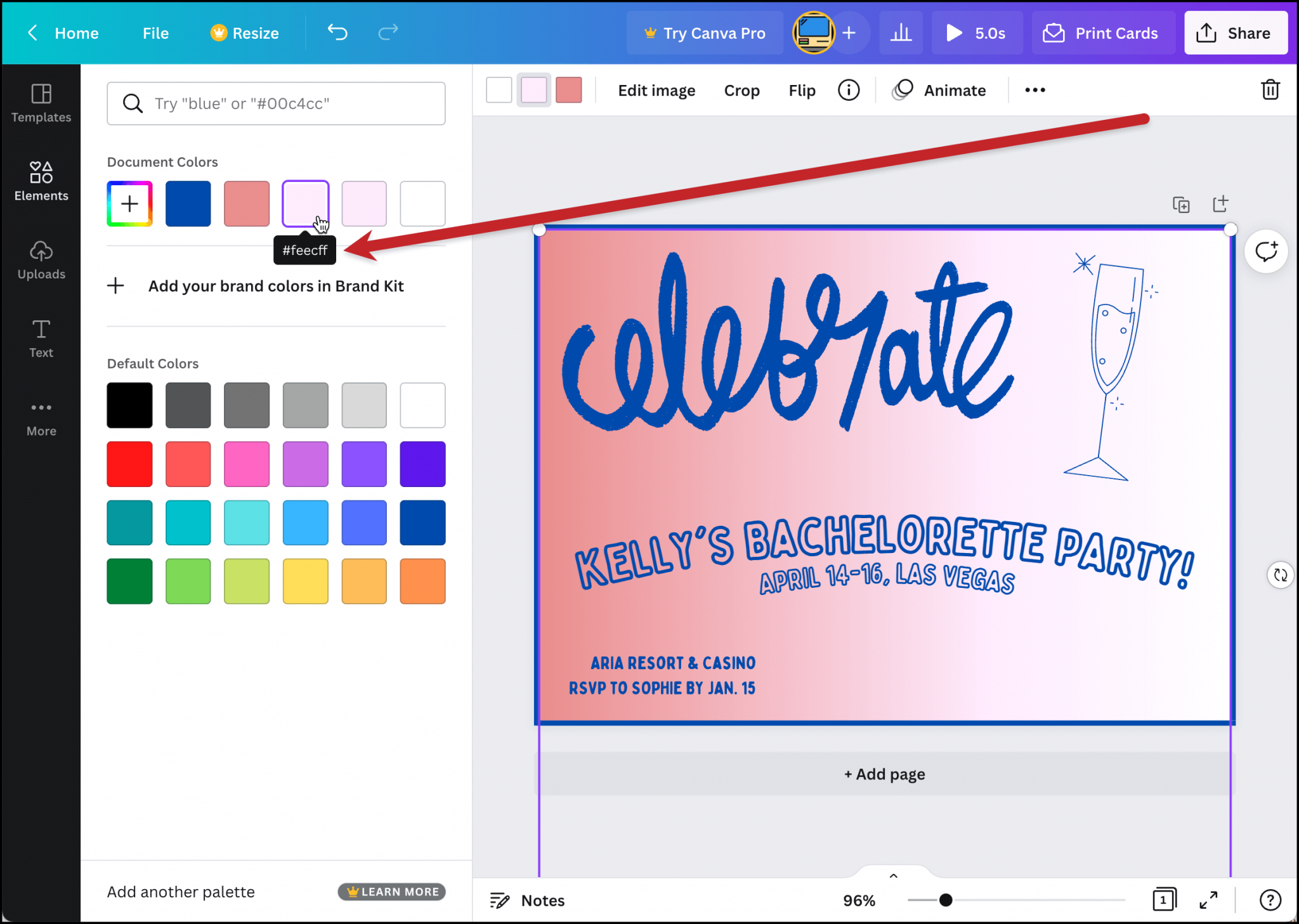
Task: Open the grid view page counter
Action: pos(1164,900)
